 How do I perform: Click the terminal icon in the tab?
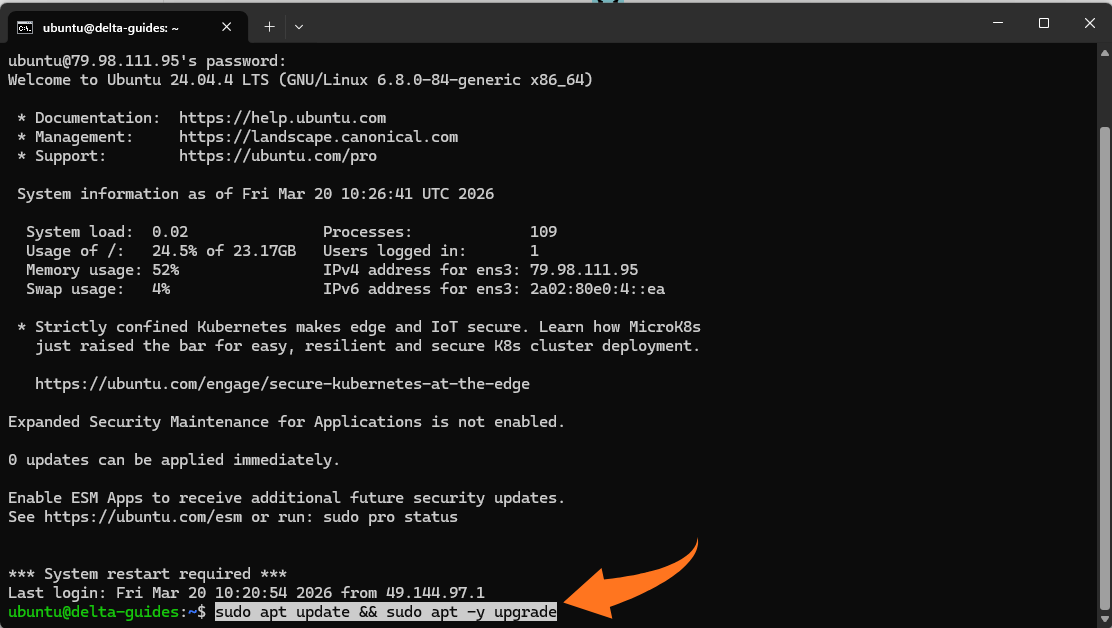(x=26, y=27)
